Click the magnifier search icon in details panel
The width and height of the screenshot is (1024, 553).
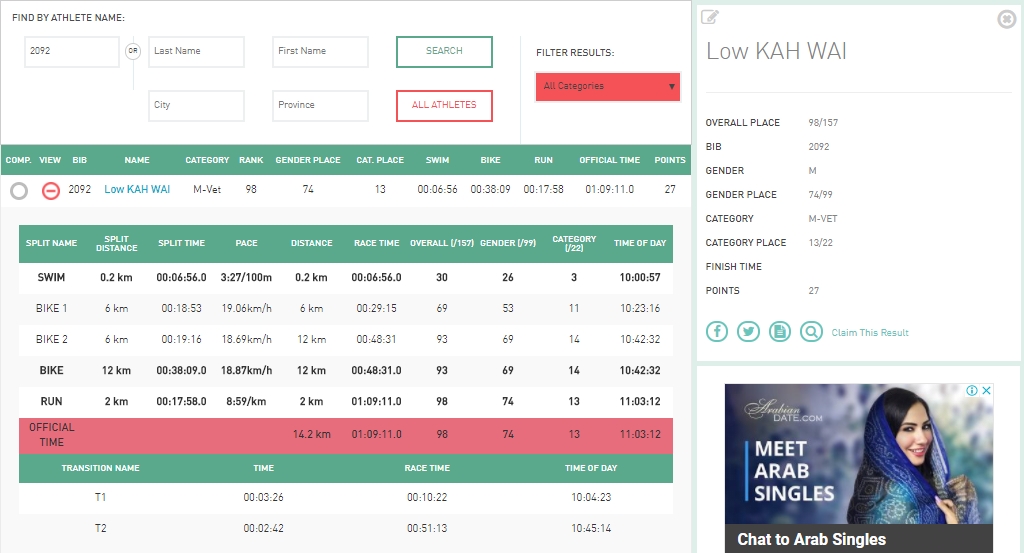[x=810, y=332]
